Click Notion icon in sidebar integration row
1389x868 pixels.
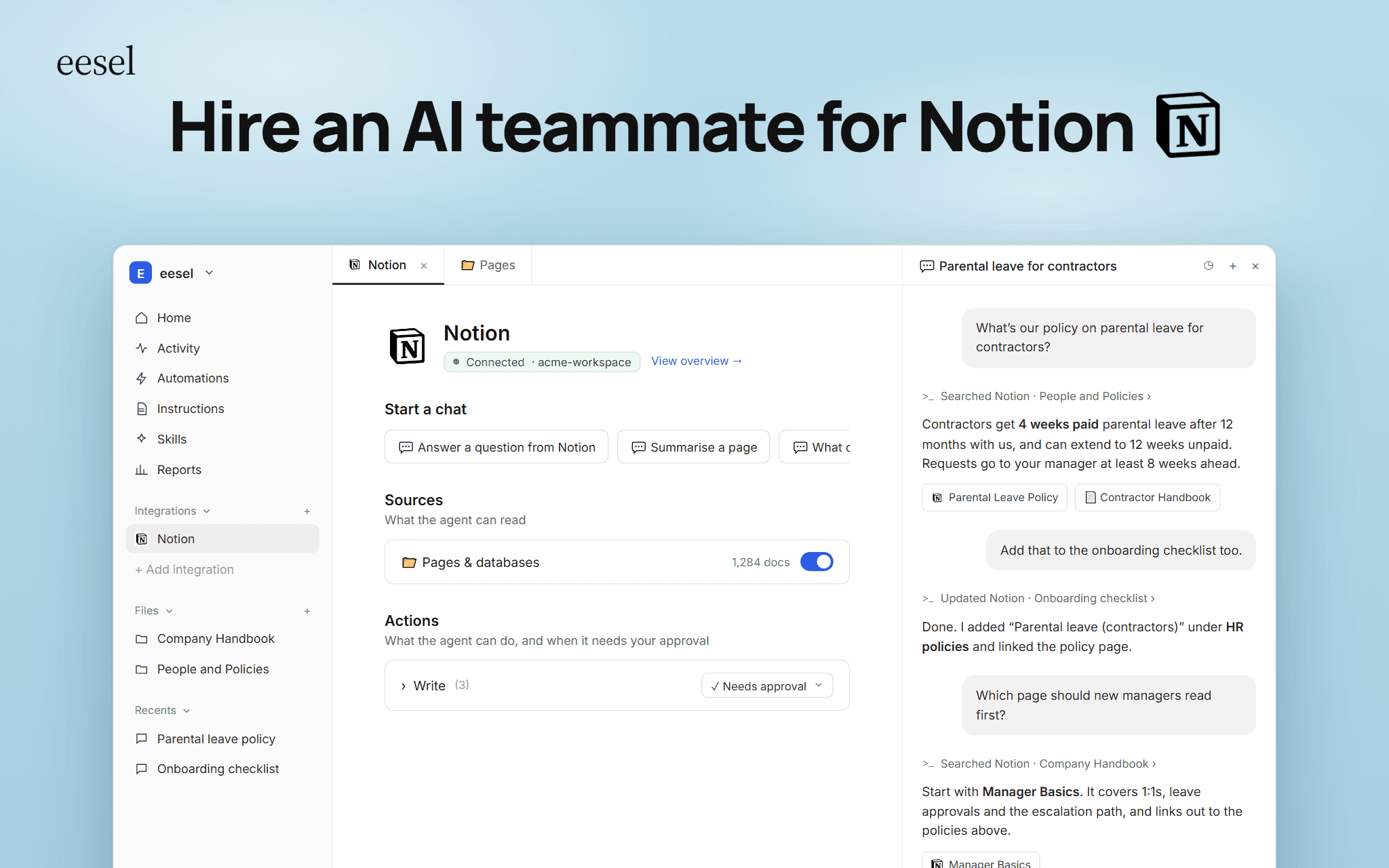point(141,538)
